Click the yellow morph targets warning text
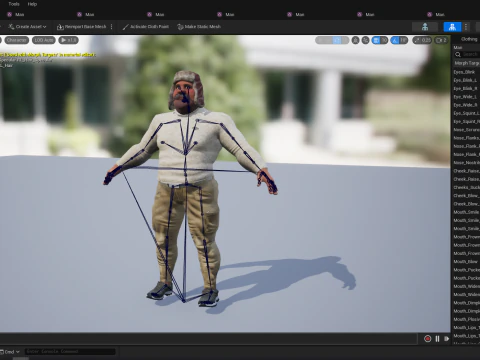The height and width of the screenshot is (360, 480). [48, 55]
